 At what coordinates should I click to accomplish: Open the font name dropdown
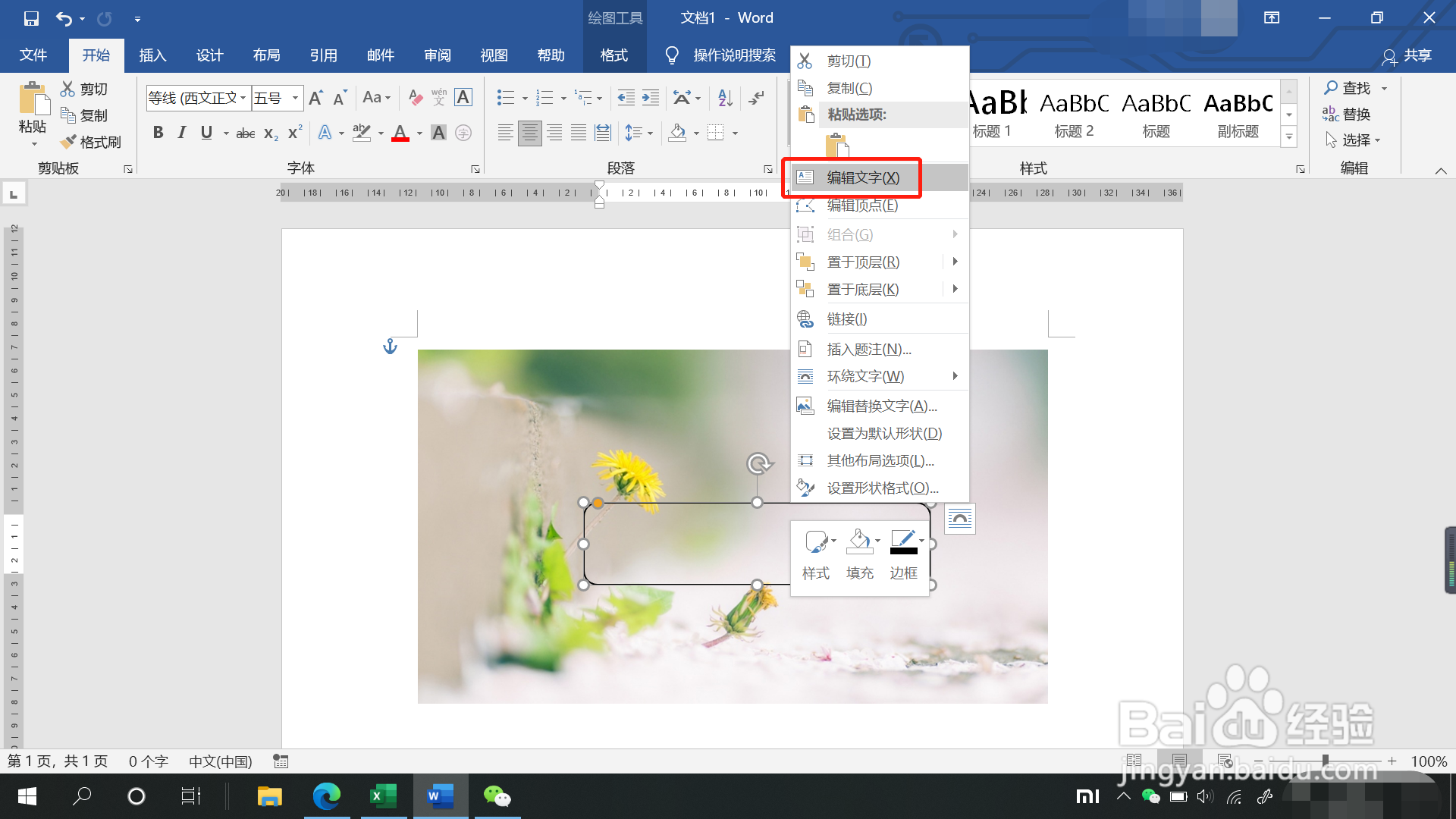(243, 98)
